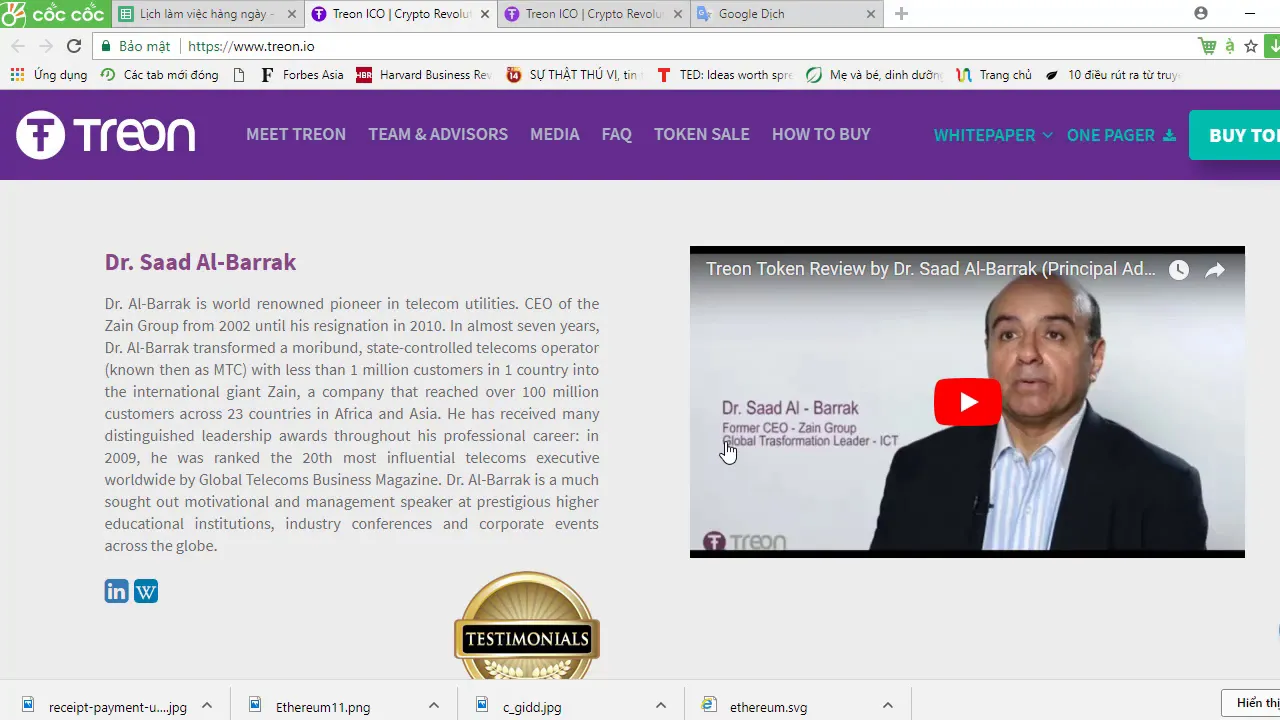The height and width of the screenshot is (720, 1280).
Task: Expand options for ethereum.svg download
Action: click(x=888, y=705)
